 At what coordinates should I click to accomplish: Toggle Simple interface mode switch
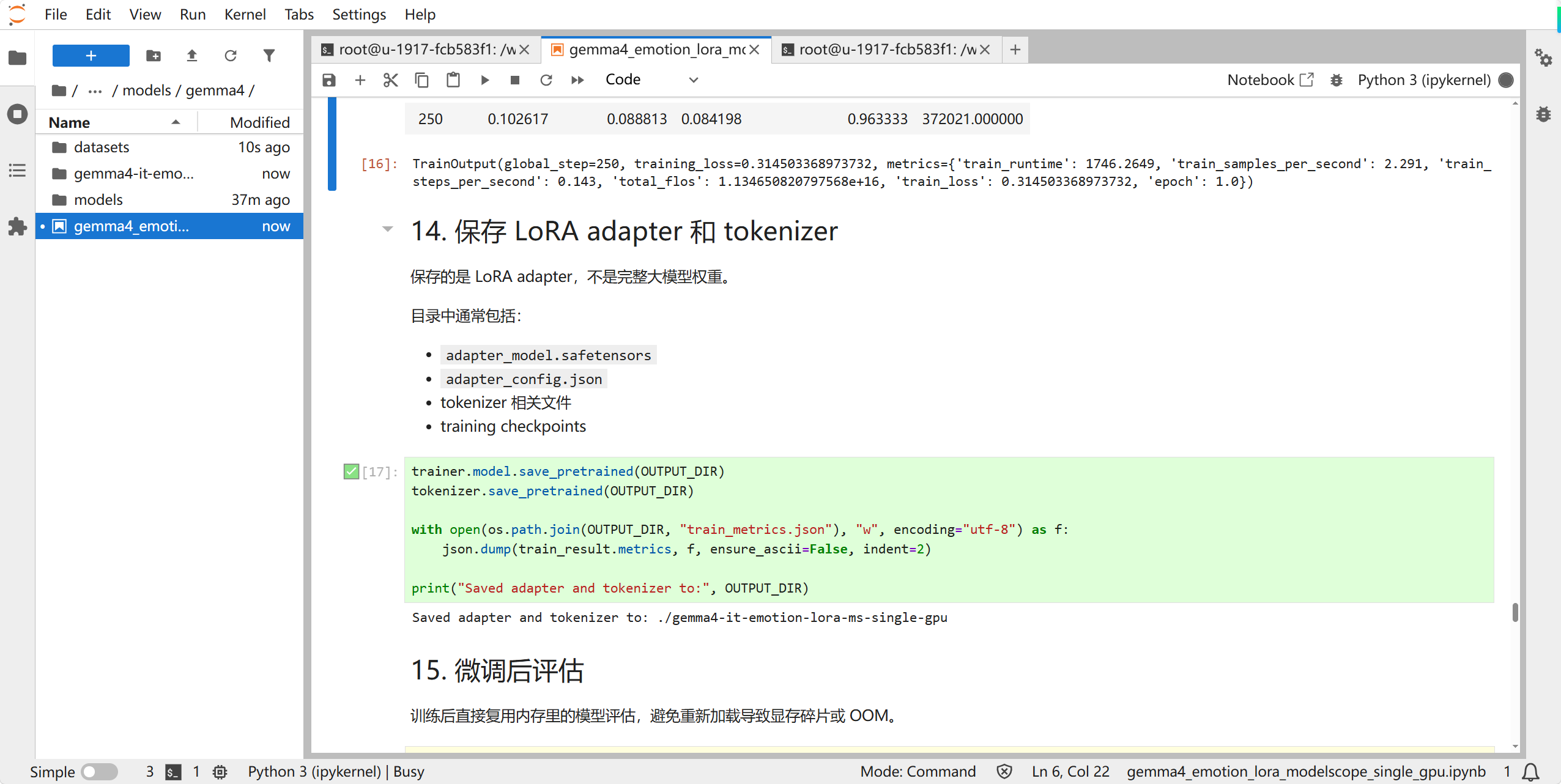[x=100, y=772]
